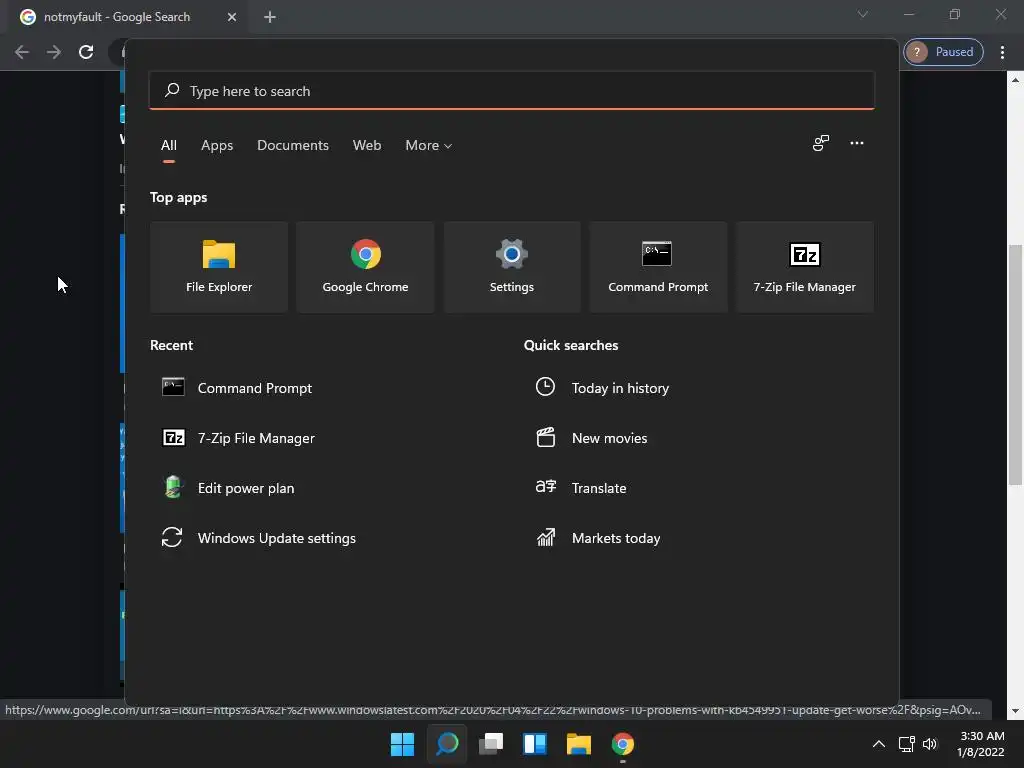
Task: Open Widgets on taskbar
Action: (535, 744)
